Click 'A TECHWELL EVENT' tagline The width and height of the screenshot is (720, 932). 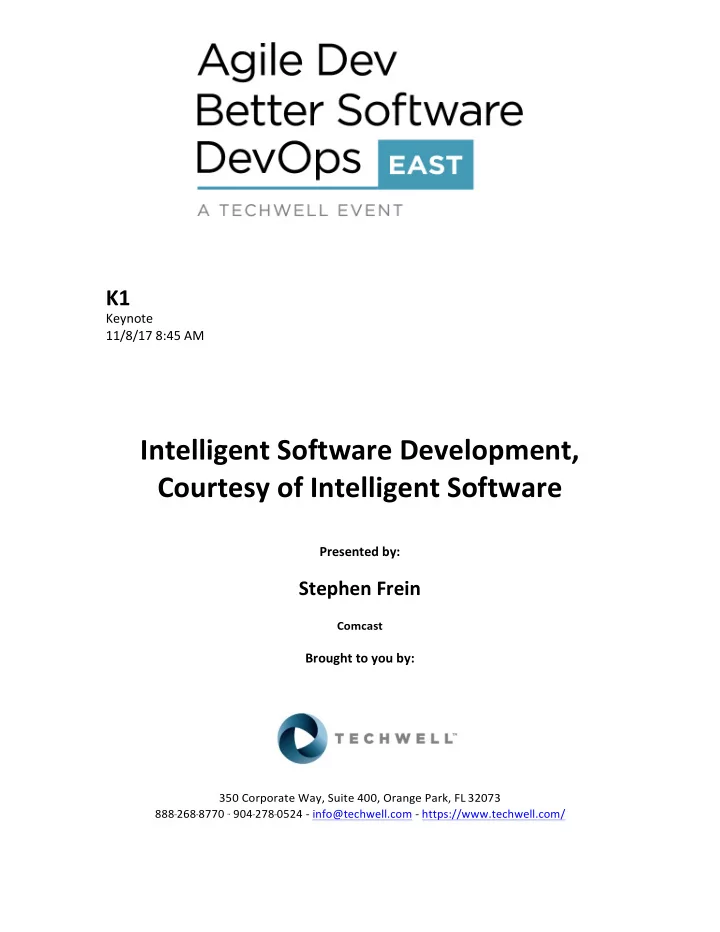pos(300,210)
